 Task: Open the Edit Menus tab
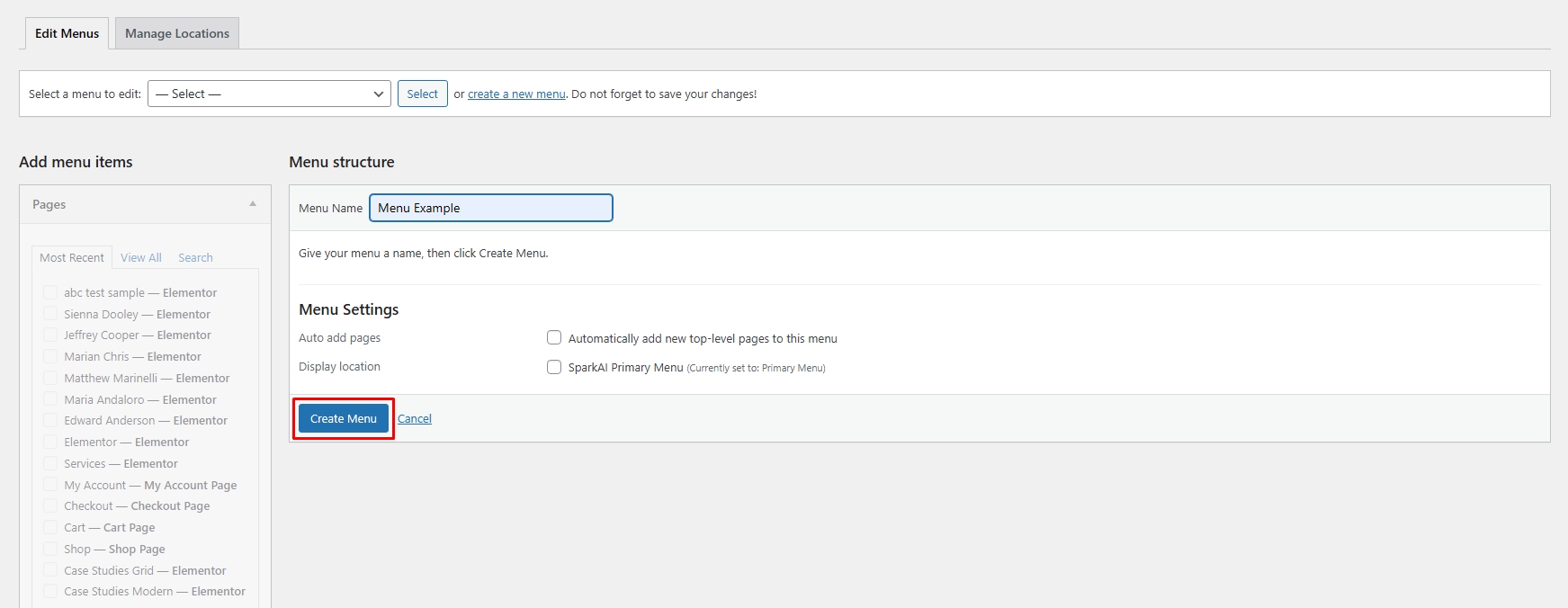(67, 33)
